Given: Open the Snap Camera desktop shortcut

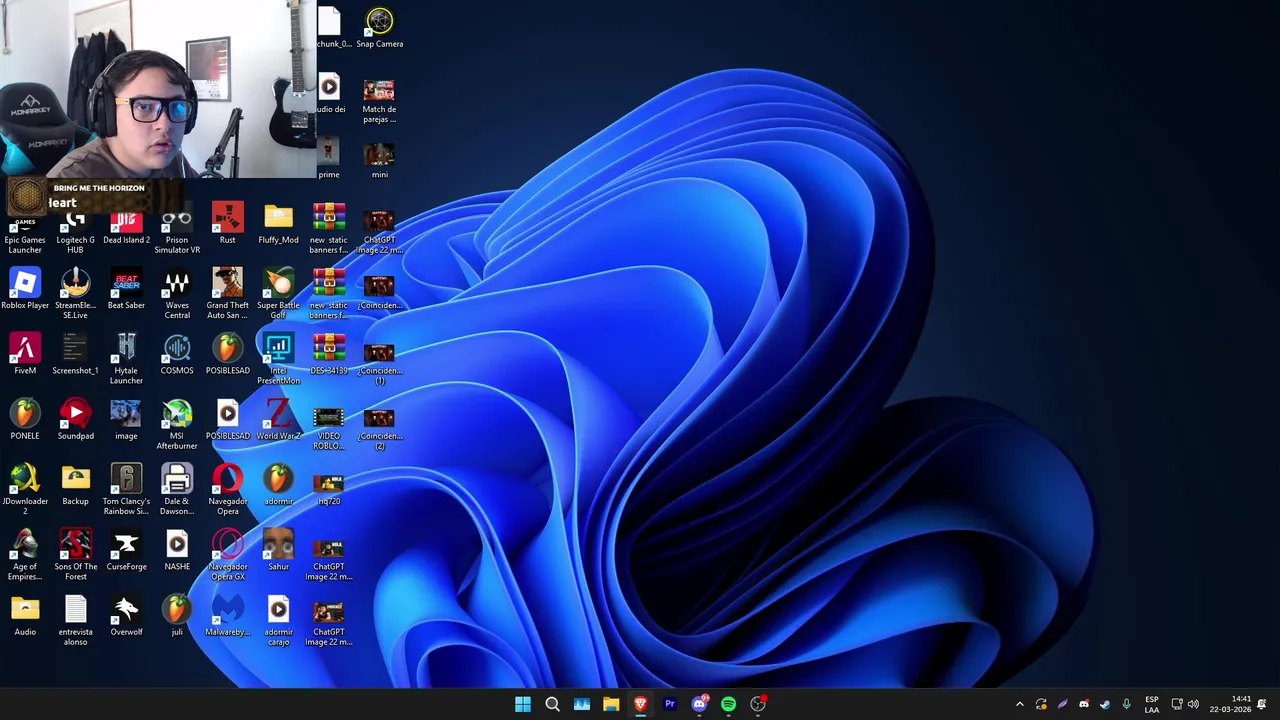Looking at the screenshot, I should [x=380, y=28].
